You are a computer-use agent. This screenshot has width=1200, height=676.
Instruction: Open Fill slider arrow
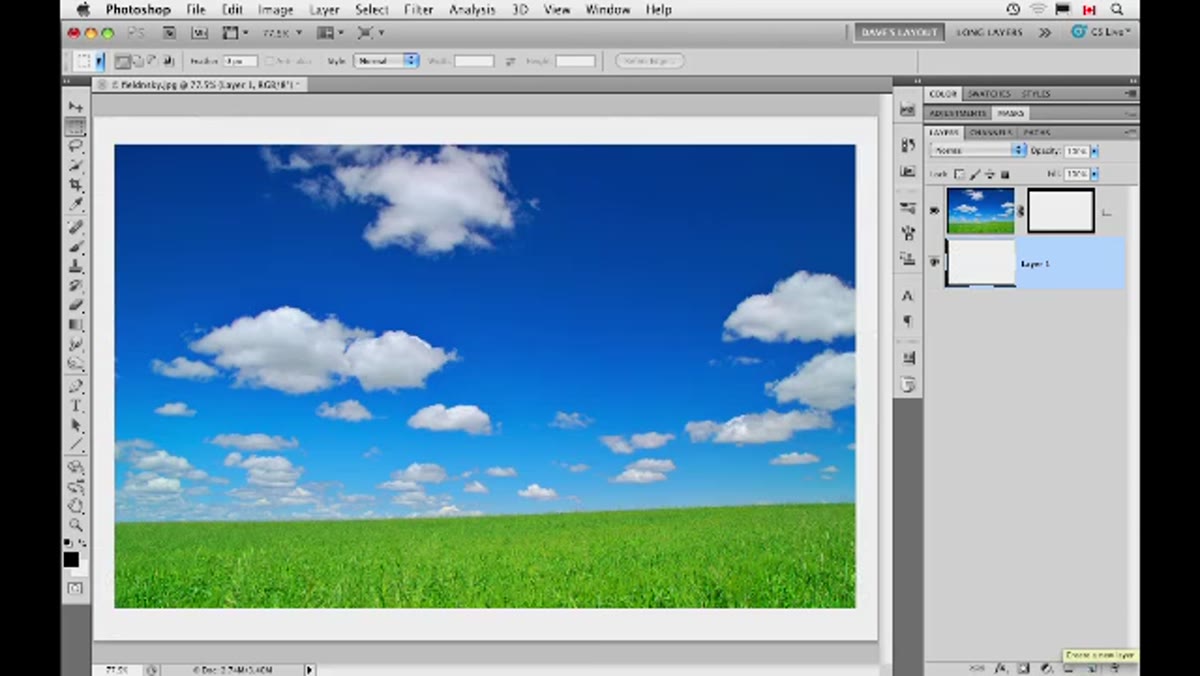1094,174
